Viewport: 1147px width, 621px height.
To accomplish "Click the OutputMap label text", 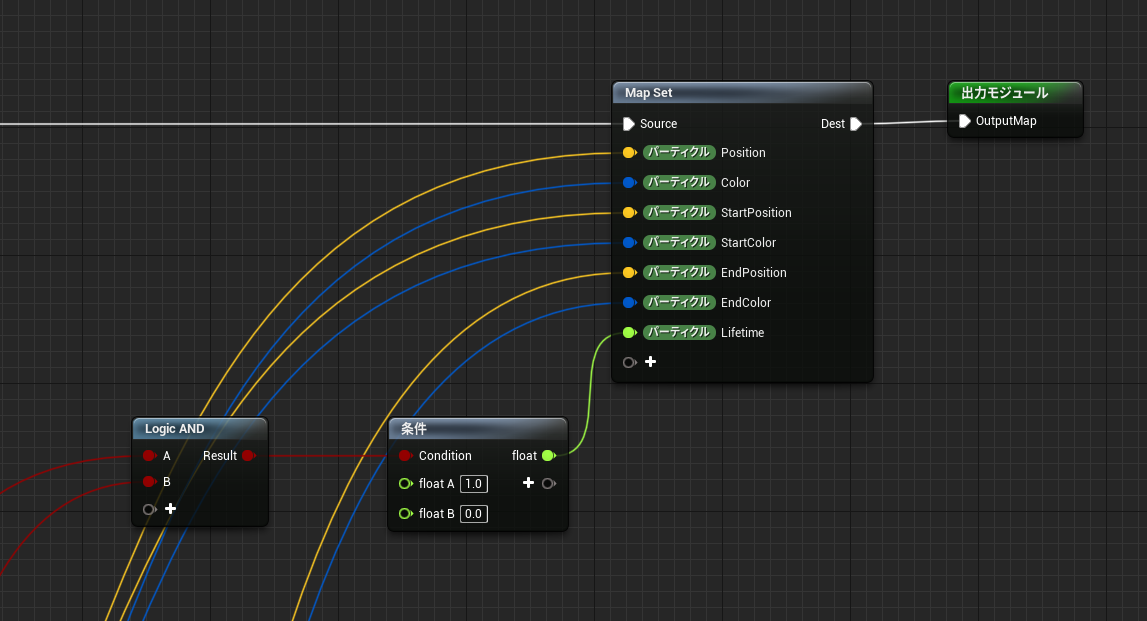I will coord(1006,121).
